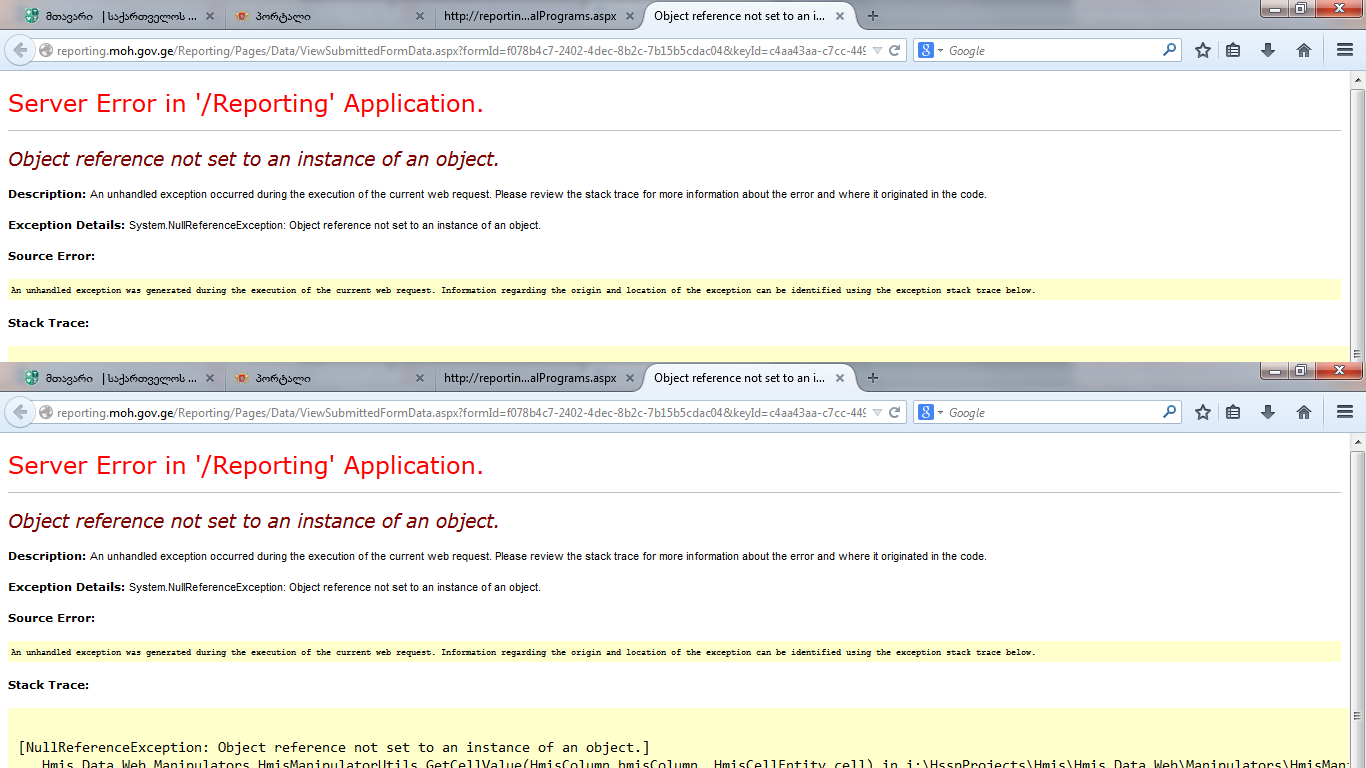Viewport: 1366px width, 768px height.
Task: Click the back arrow in the upper browser window
Action: (x=21, y=50)
